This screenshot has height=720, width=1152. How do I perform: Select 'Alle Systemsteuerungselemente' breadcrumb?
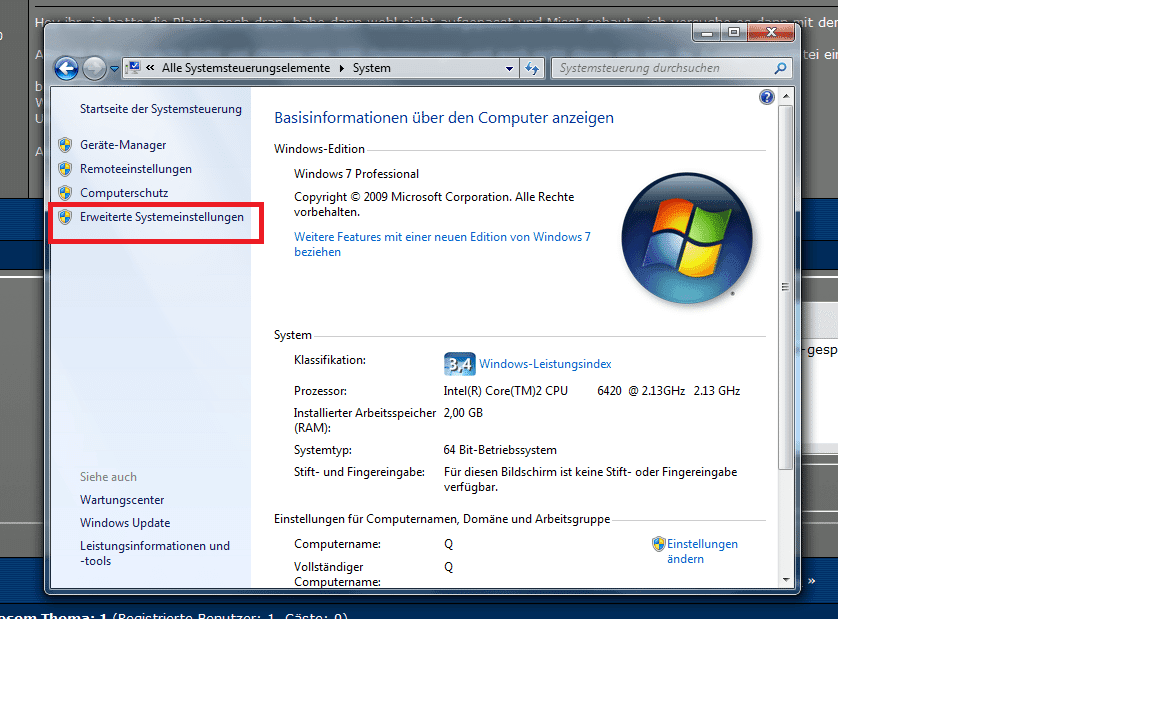pos(245,68)
